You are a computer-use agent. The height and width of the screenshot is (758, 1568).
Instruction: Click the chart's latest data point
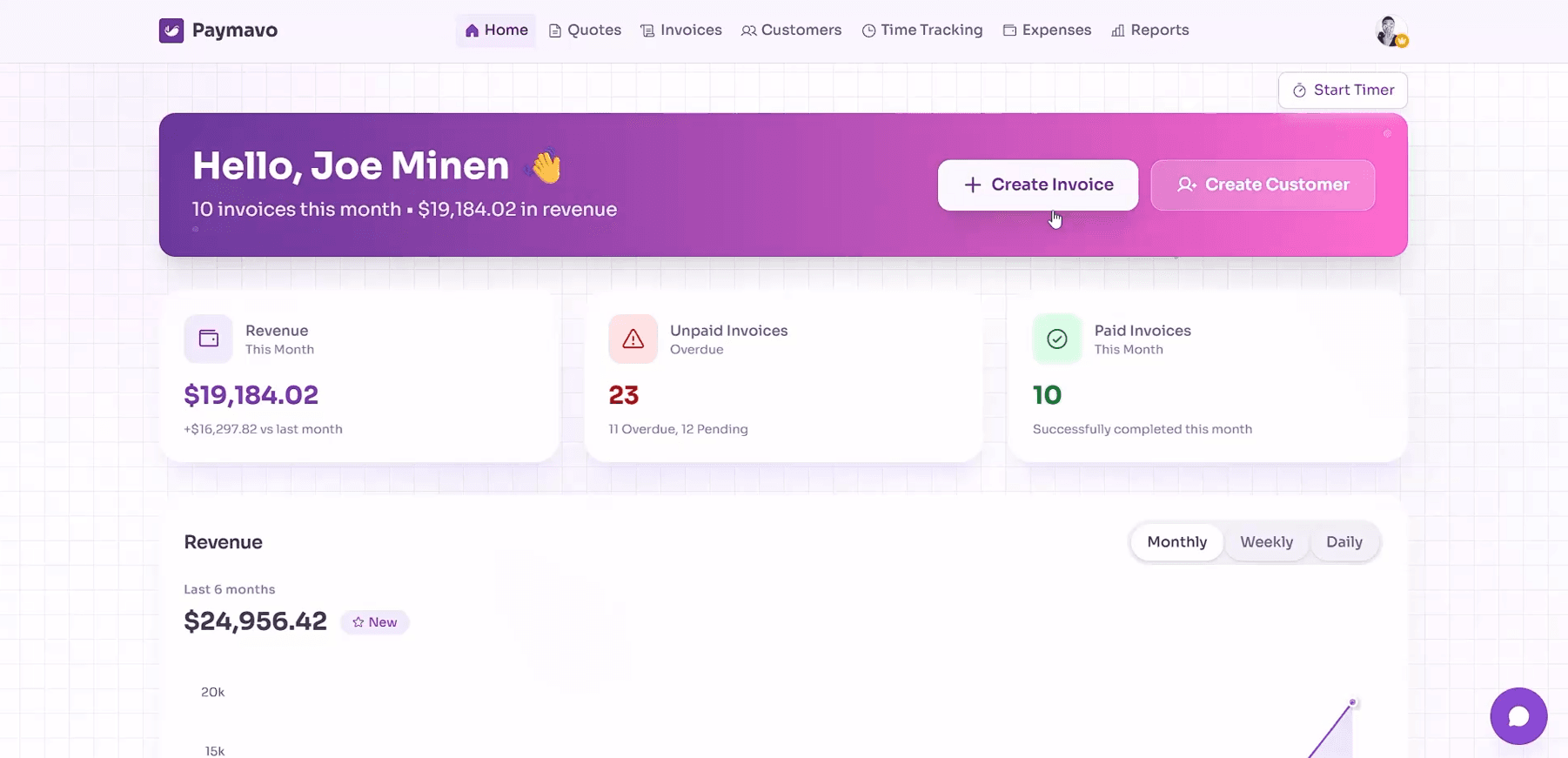(x=1352, y=702)
